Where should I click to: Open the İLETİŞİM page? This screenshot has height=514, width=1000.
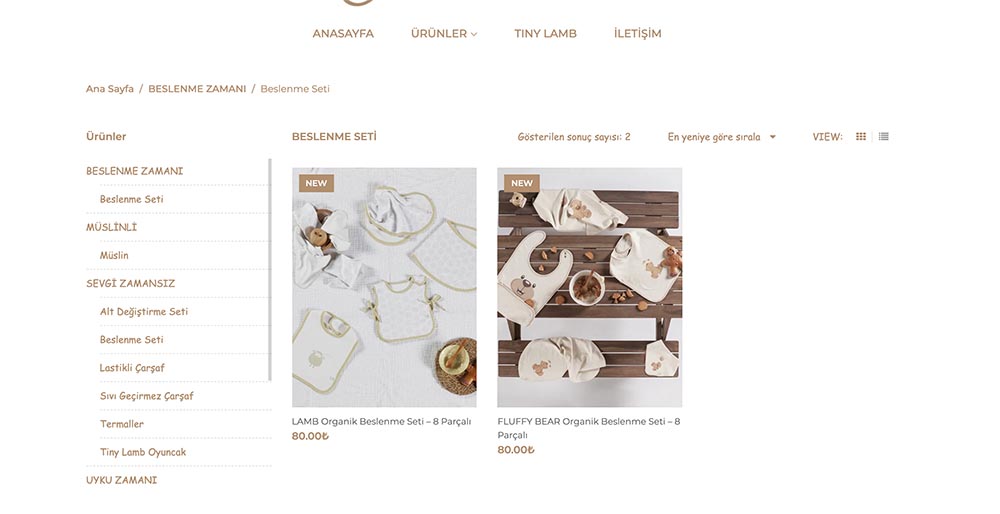[637, 34]
